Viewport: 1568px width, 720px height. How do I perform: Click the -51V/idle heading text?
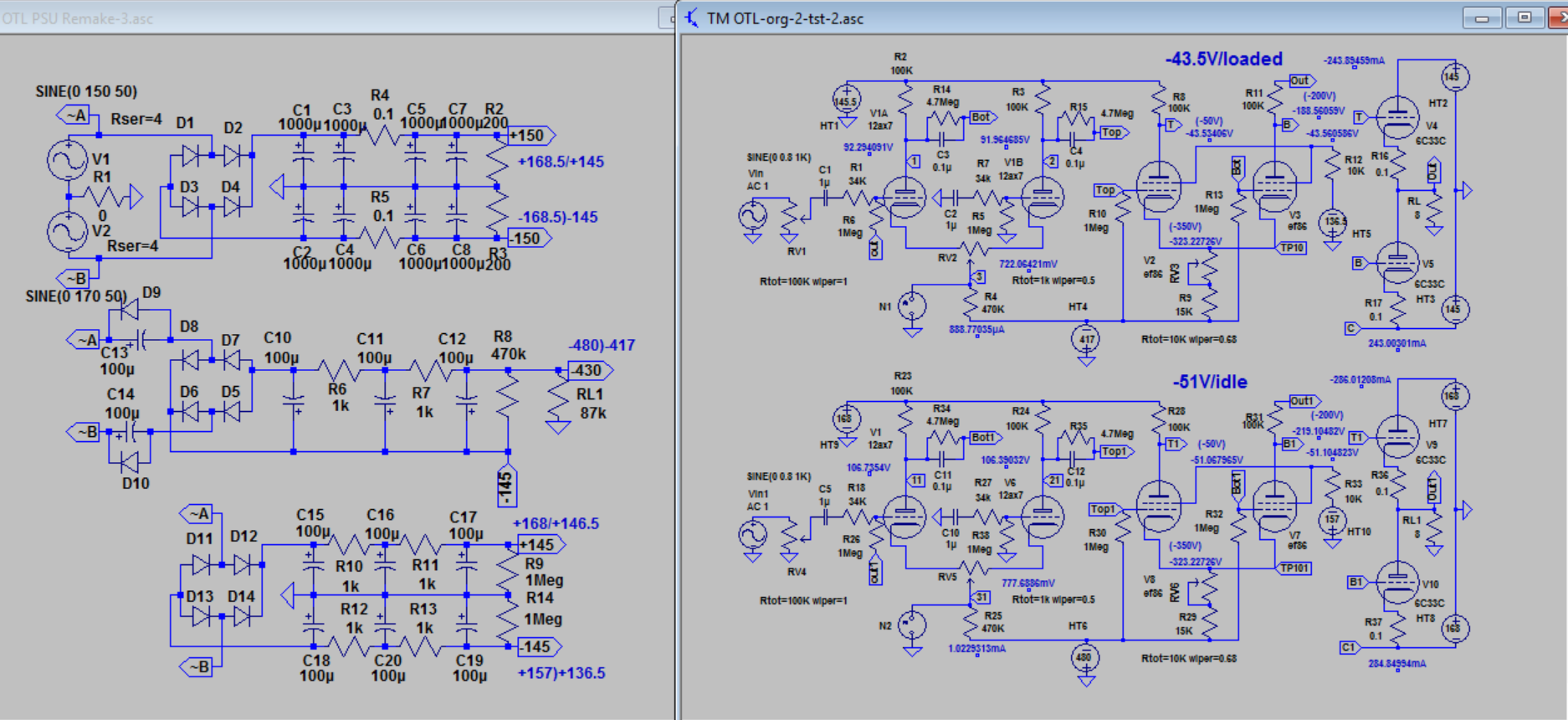(x=1210, y=382)
